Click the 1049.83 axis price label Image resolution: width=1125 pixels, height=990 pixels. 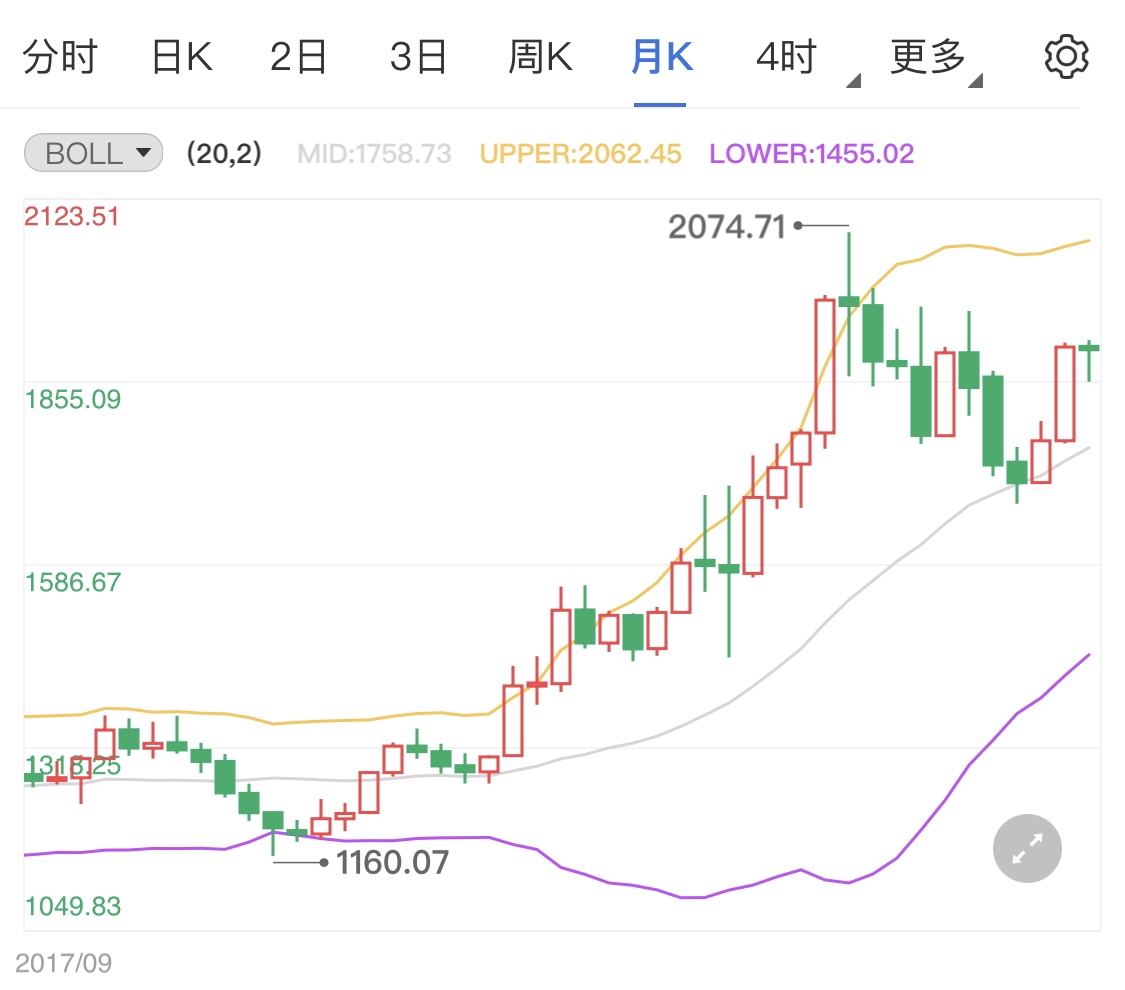tap(72, 906)
